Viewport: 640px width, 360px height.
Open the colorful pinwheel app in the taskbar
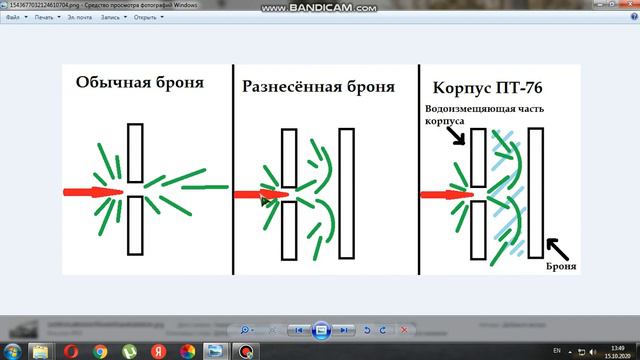coord(187,351)
